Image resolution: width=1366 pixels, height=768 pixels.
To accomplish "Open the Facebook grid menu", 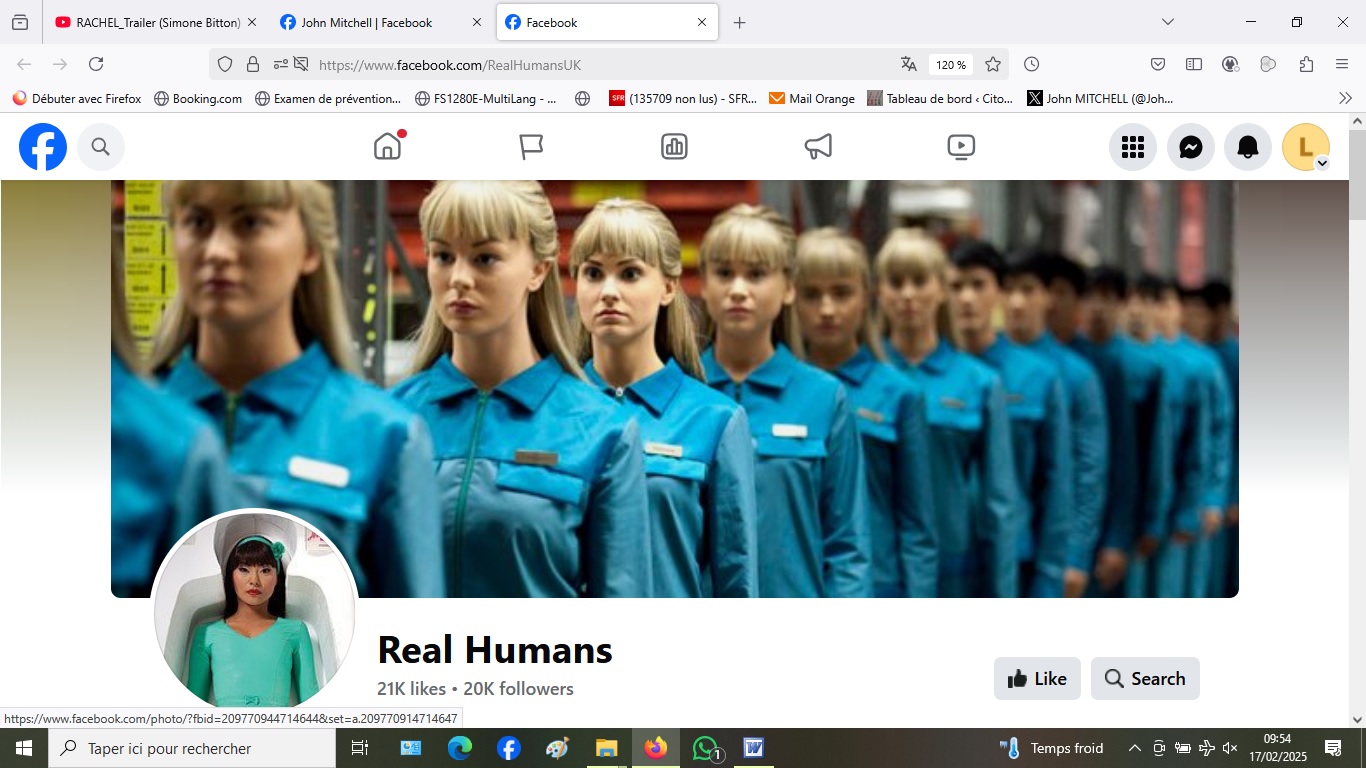I will 1132,148.
